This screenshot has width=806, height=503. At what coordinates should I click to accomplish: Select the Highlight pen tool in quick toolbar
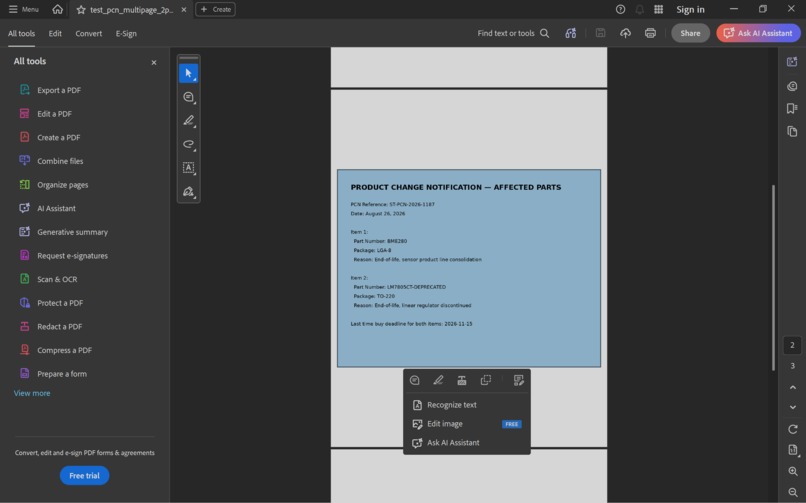pos(189,121)
